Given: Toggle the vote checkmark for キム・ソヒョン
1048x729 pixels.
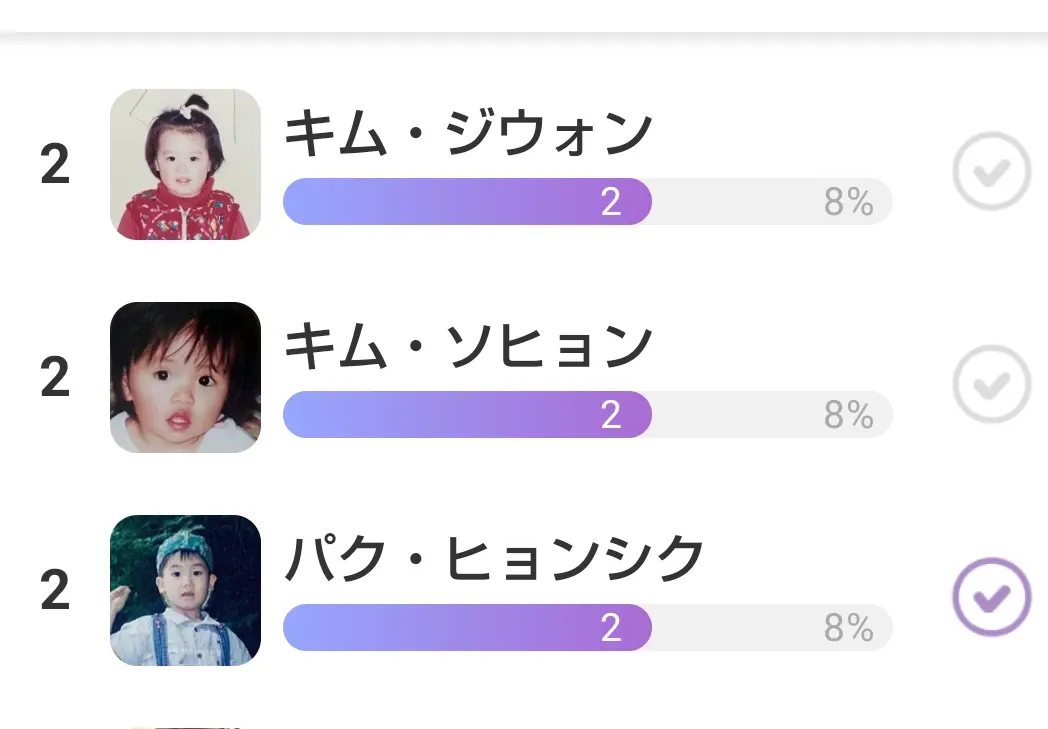Looking at the screenshot, I should (991, 385).
